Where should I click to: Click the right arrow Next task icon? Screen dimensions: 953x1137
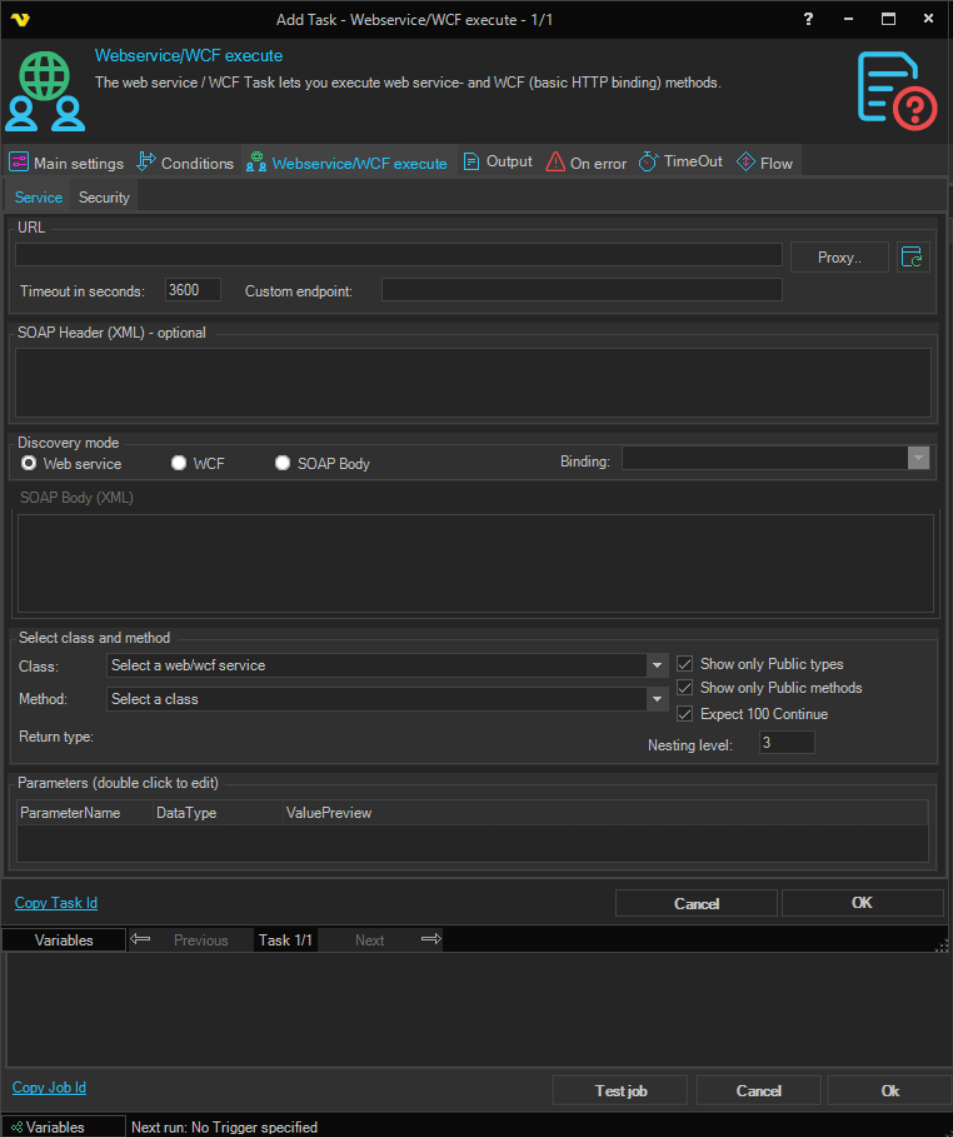click(x=430, y=939)
